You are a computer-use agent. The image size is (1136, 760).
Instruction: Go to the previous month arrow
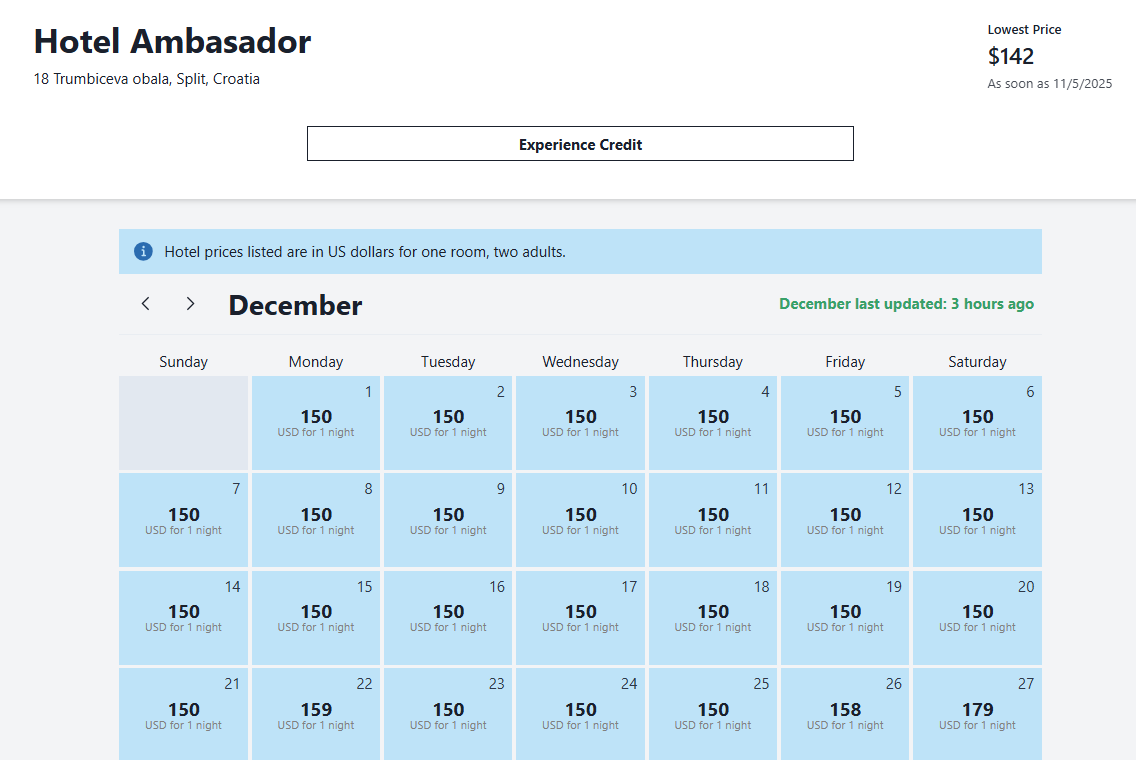[x=146, y=304]
